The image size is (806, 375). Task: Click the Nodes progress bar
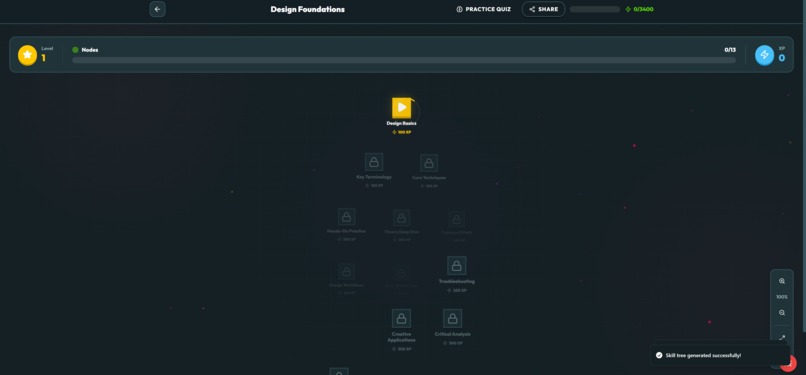click(404, 60)
